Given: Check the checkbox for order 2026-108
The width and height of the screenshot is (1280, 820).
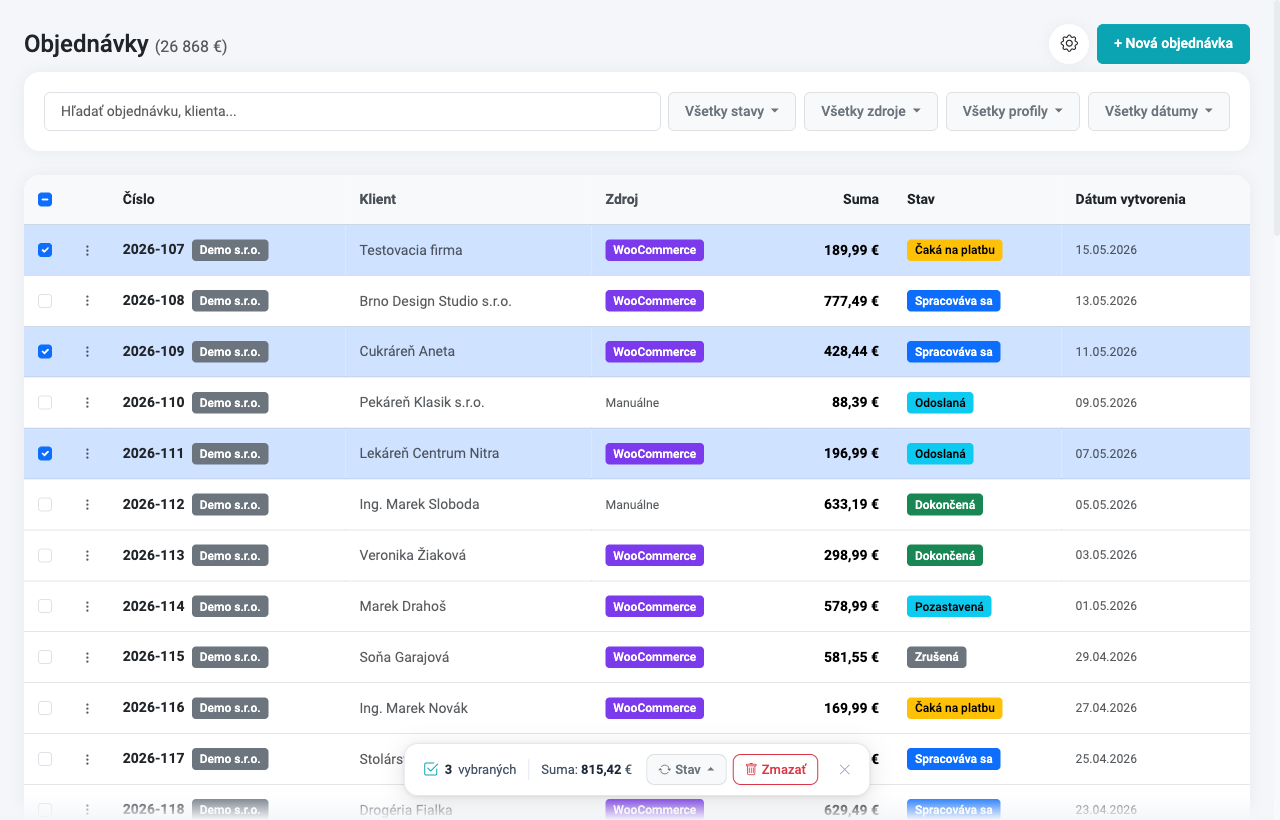Looking at the screenshot, I should [x=45, y=301].
